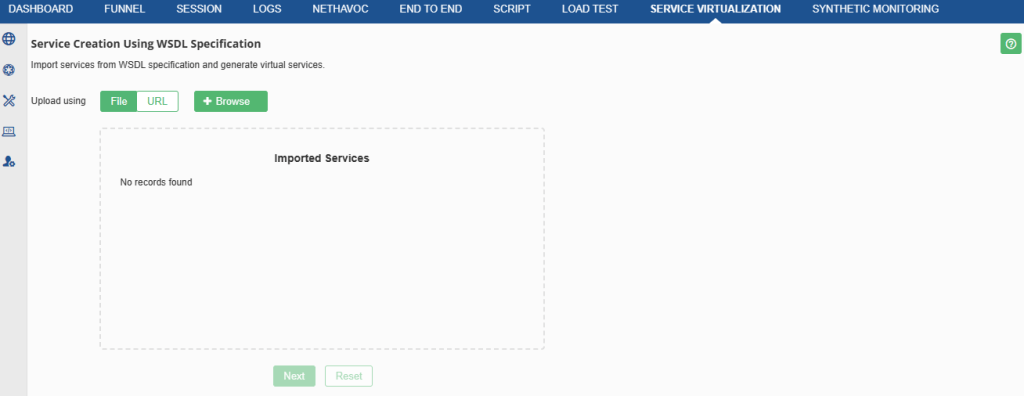Click the globe icon in left sidebar
1024x396 pixels.
(9, 39)
